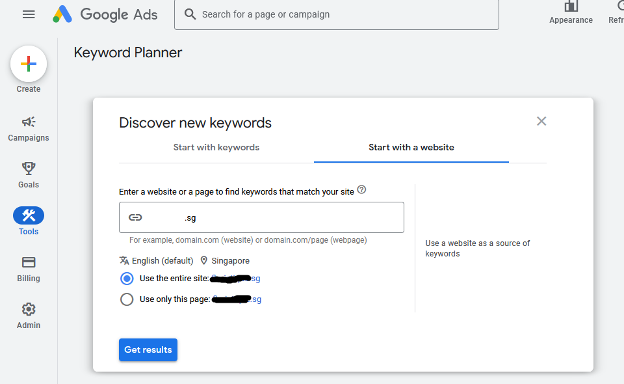The width and height of the screenshot is (624, 384).
Task: Click the 'For example, domain.com' hint text
Action: 248,240
